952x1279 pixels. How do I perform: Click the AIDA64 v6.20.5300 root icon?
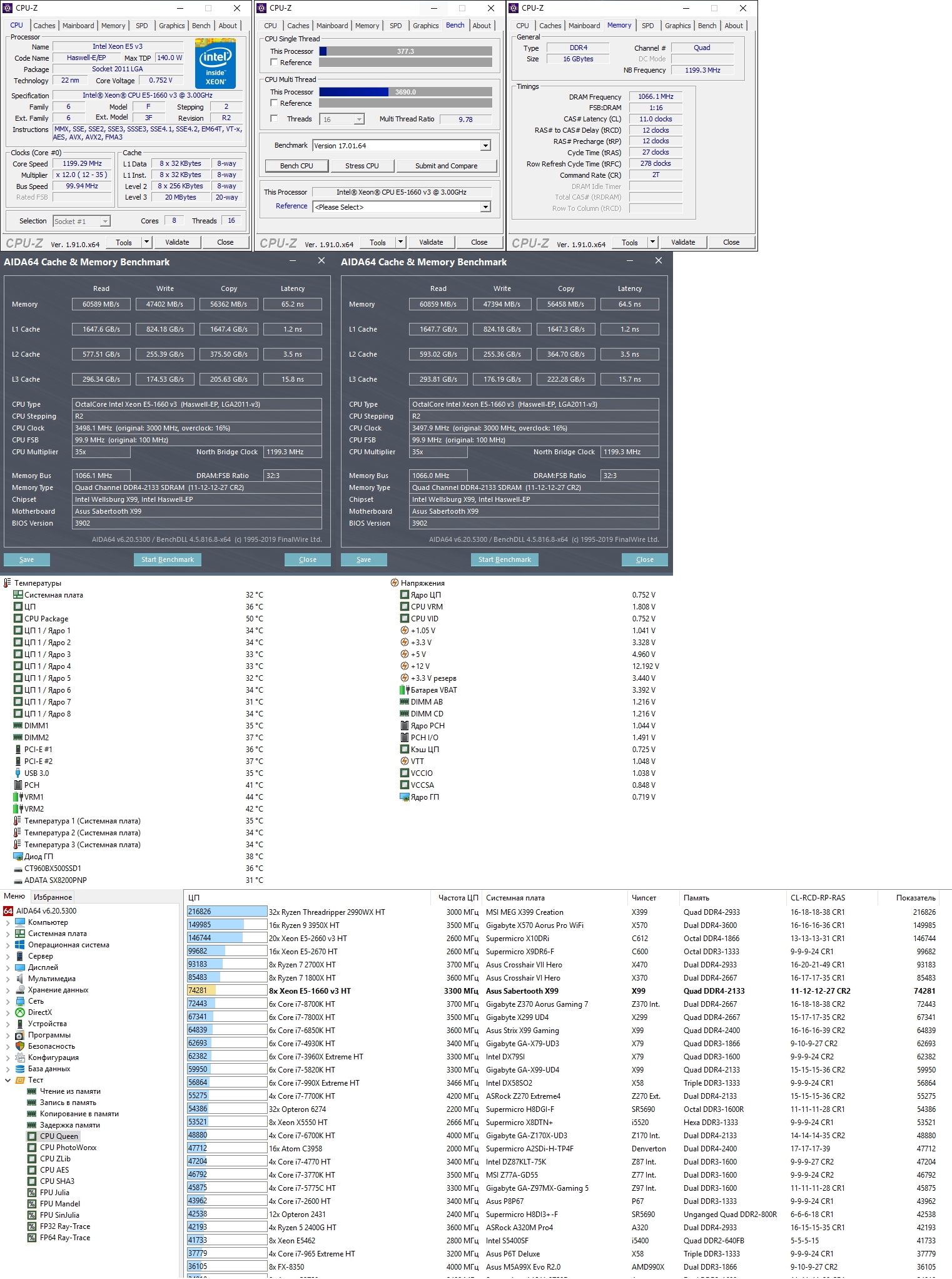click(8, 911)
